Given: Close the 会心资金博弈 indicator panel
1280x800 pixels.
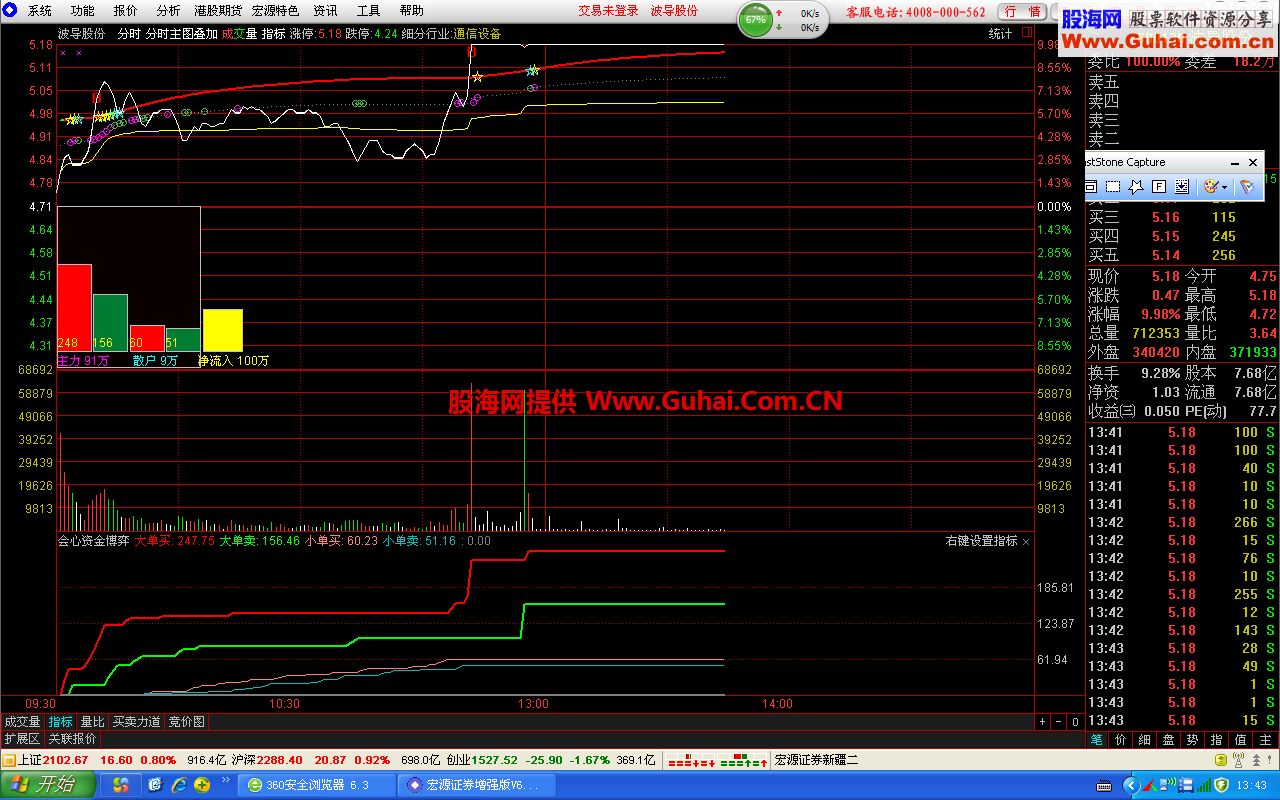Looking at the screenshot, I should point(1026,541).
